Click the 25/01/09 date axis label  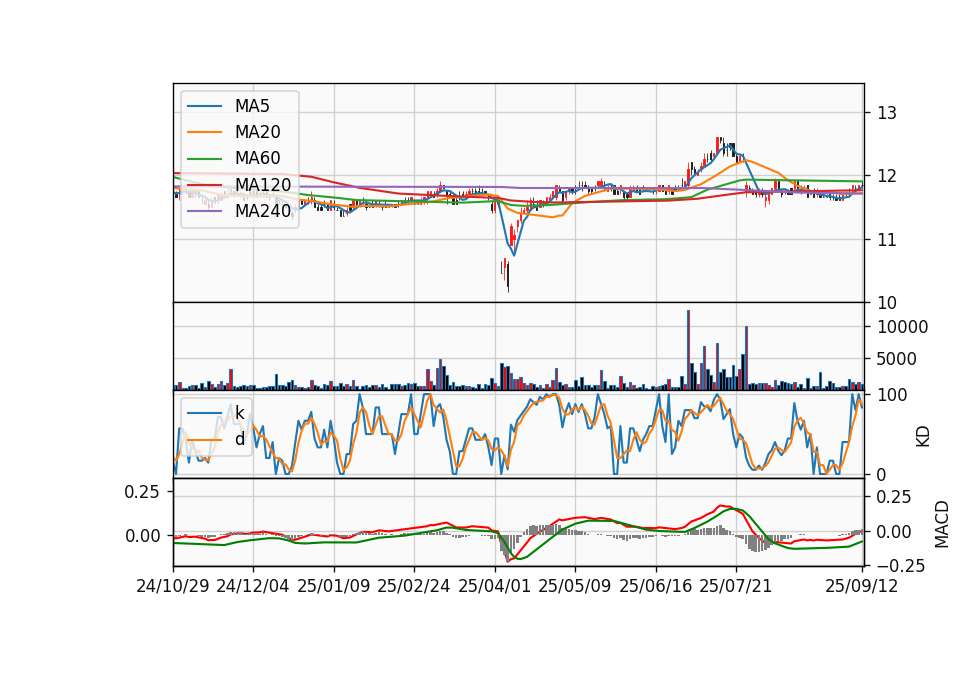pyautogui.click(x=334, y=586)
